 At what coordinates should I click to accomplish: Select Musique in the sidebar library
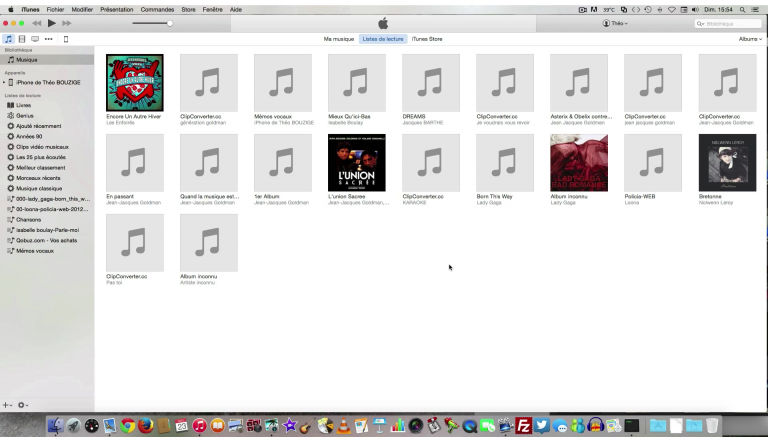pyautogui.click(x=47, y=60)
